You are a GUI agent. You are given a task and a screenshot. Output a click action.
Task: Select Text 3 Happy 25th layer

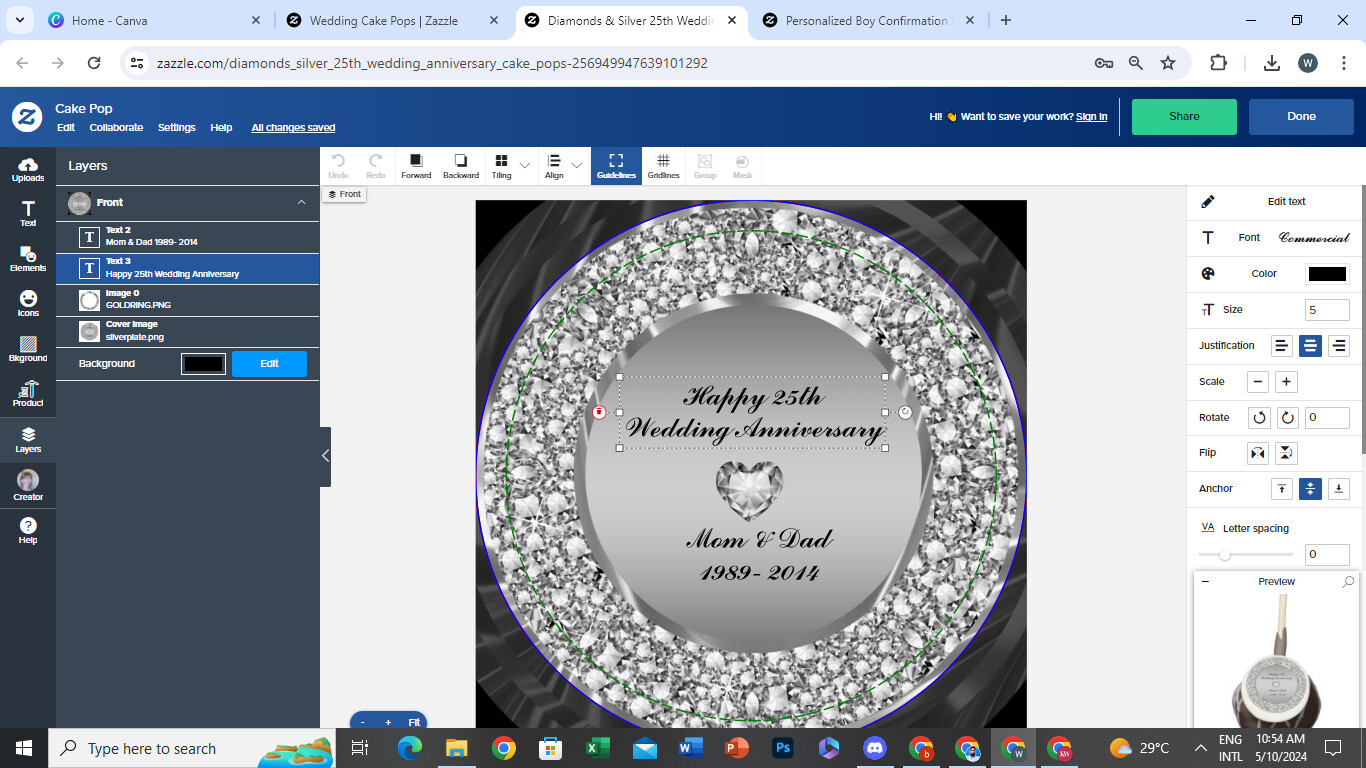click(188, 268)
